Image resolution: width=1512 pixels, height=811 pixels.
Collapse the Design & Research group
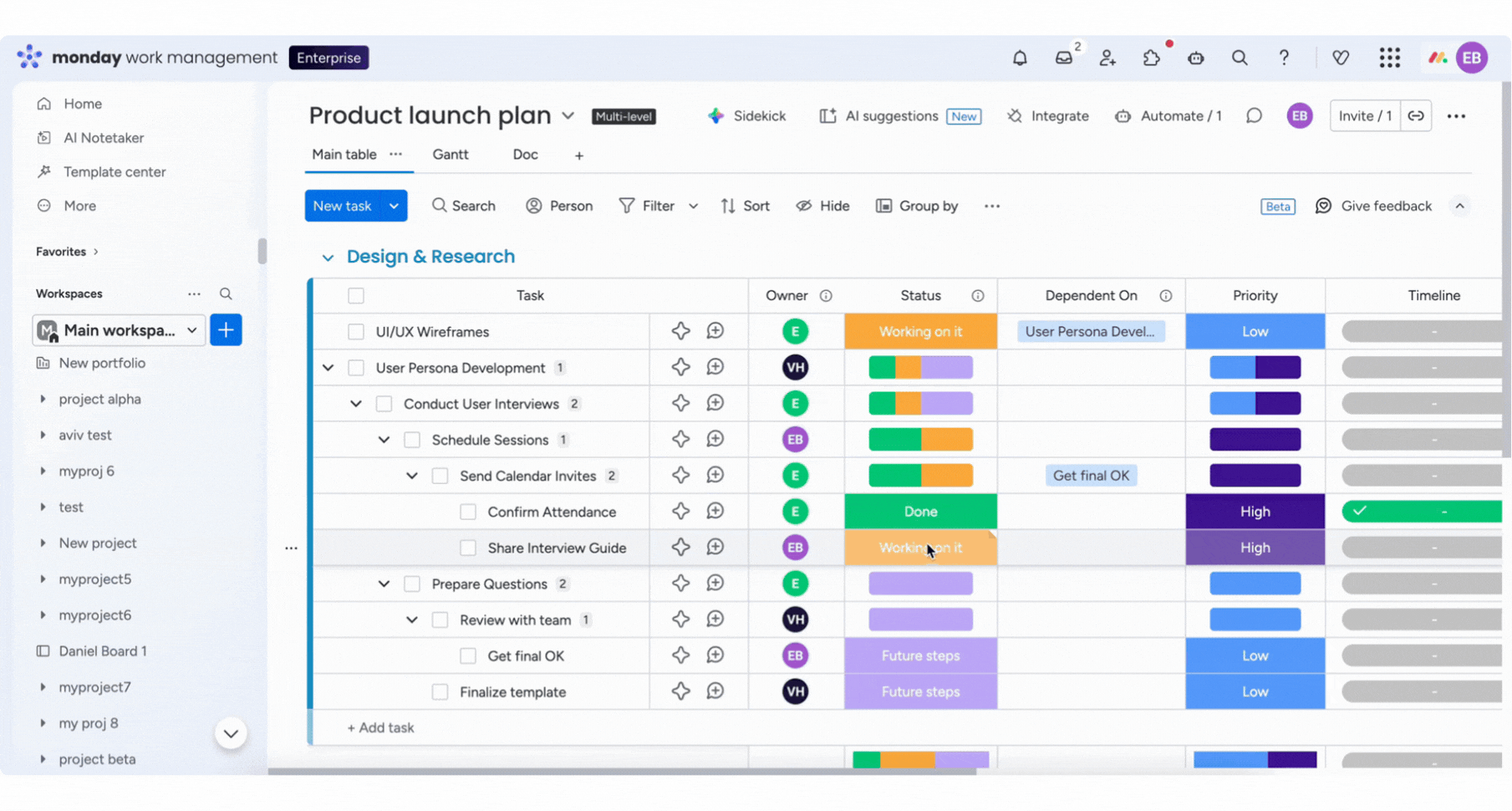click(x=328, y=258)
